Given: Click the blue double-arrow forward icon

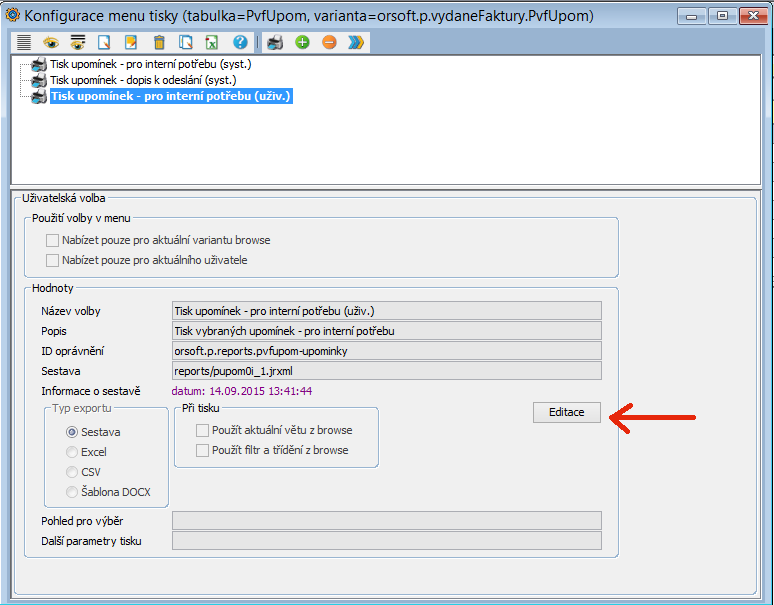Looking at the screenshot, I should (x=356, y=42).
